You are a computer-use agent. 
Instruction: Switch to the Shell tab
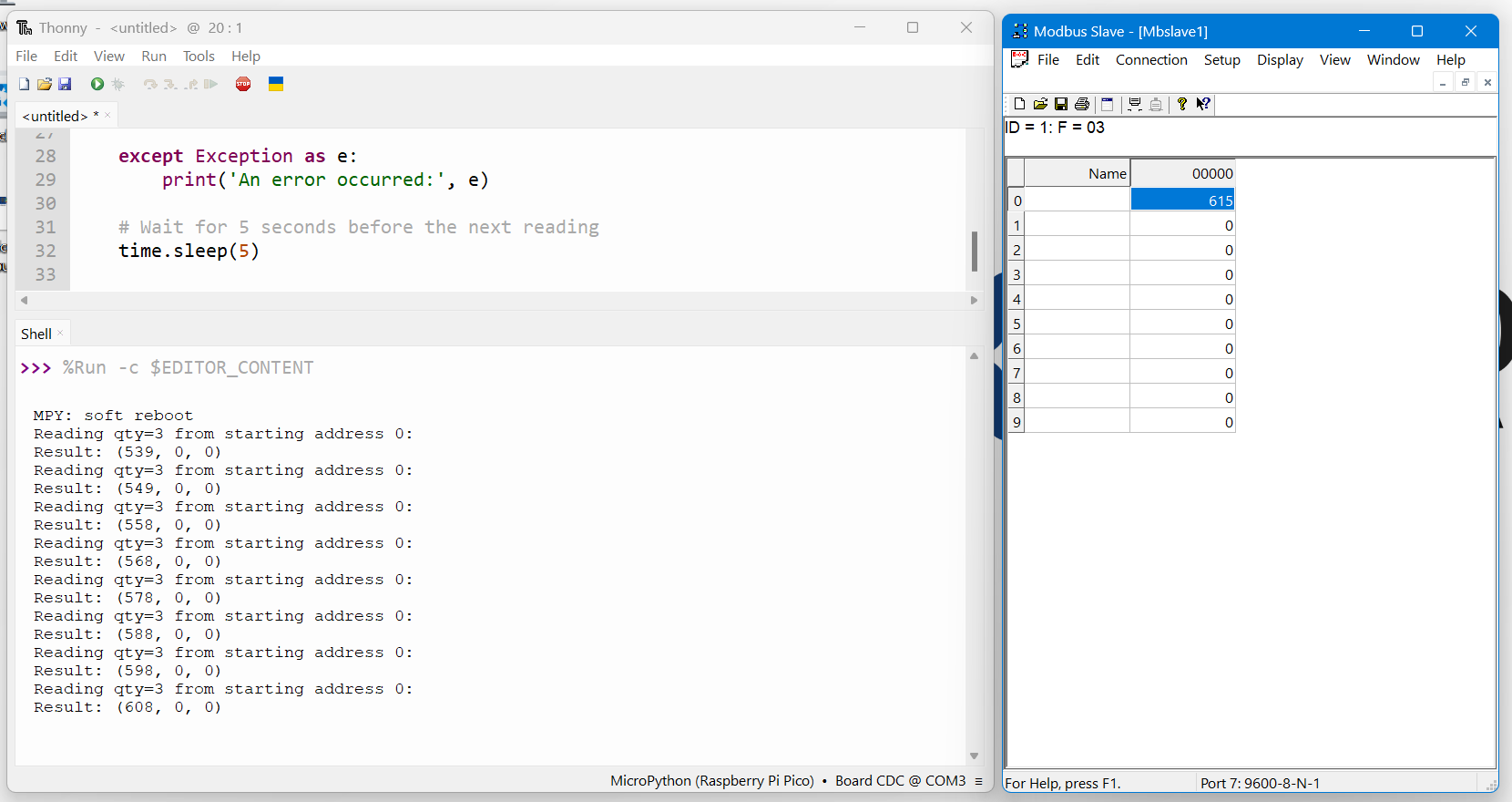click(x=36, y=334)
